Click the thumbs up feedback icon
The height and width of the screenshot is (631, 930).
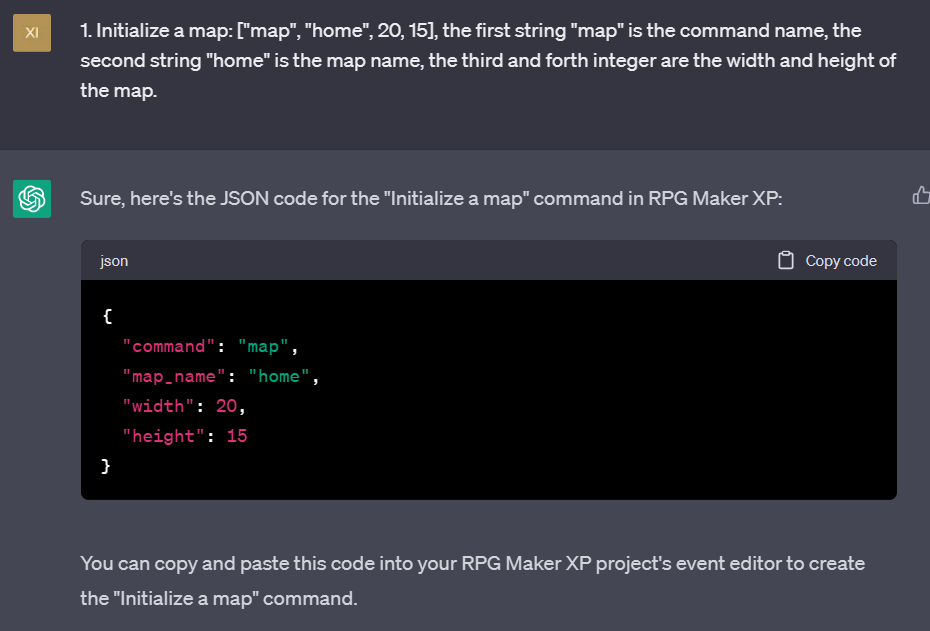[921, 195]
